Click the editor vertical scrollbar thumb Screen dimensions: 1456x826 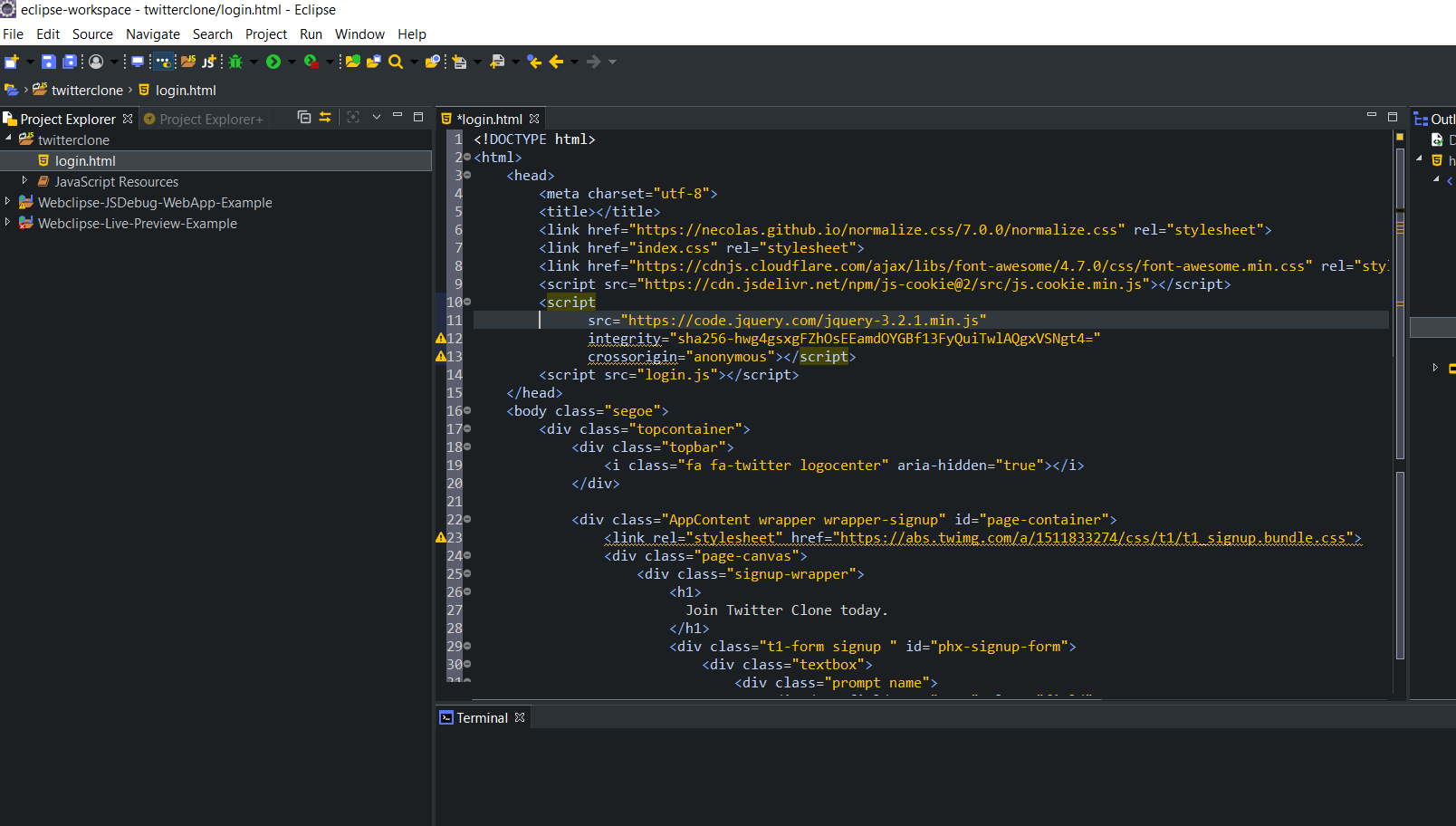[1400, 305]
